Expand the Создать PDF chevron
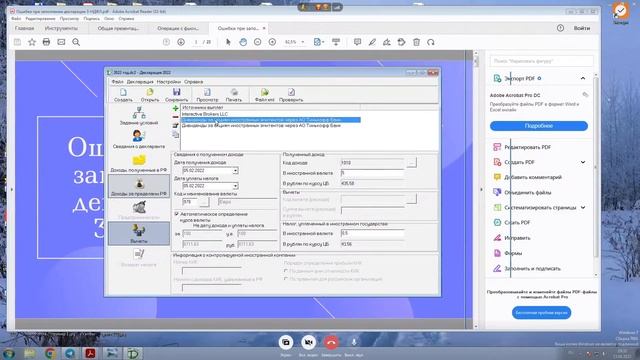The width and height of the screenshot is (640, 360). point(583,162)
